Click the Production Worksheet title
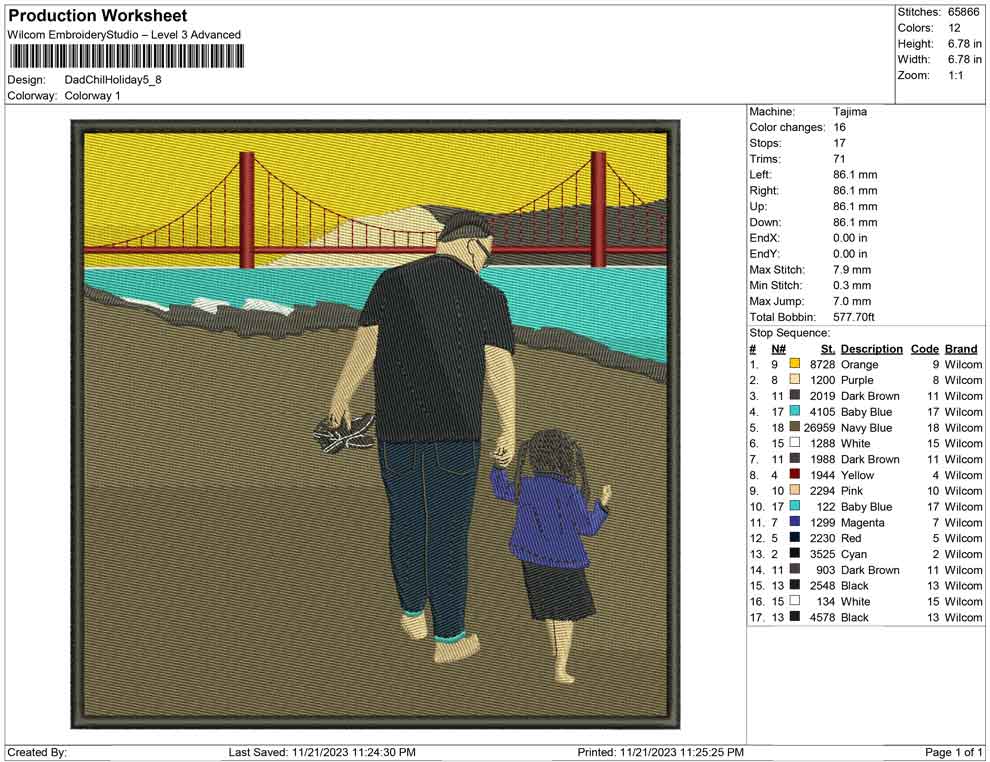The height and width of the screenshot is (762, 990). (x=97, y=16)
